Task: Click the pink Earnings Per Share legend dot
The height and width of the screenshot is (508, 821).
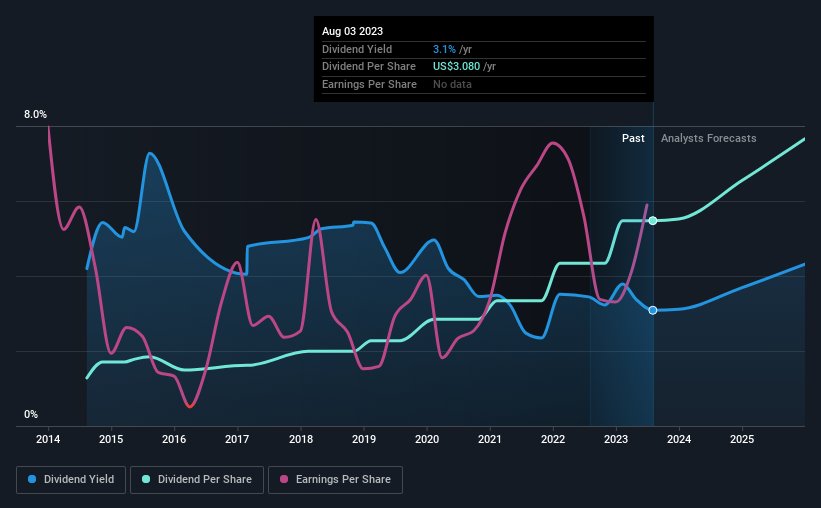Action: pos(284,479)
